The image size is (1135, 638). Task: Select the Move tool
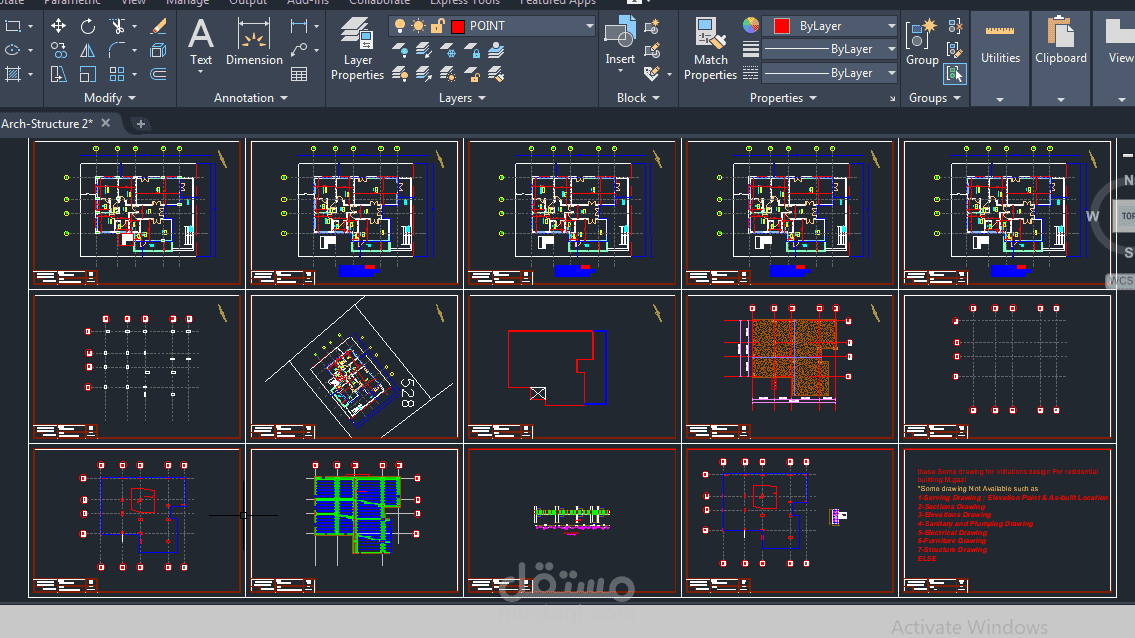59,26
